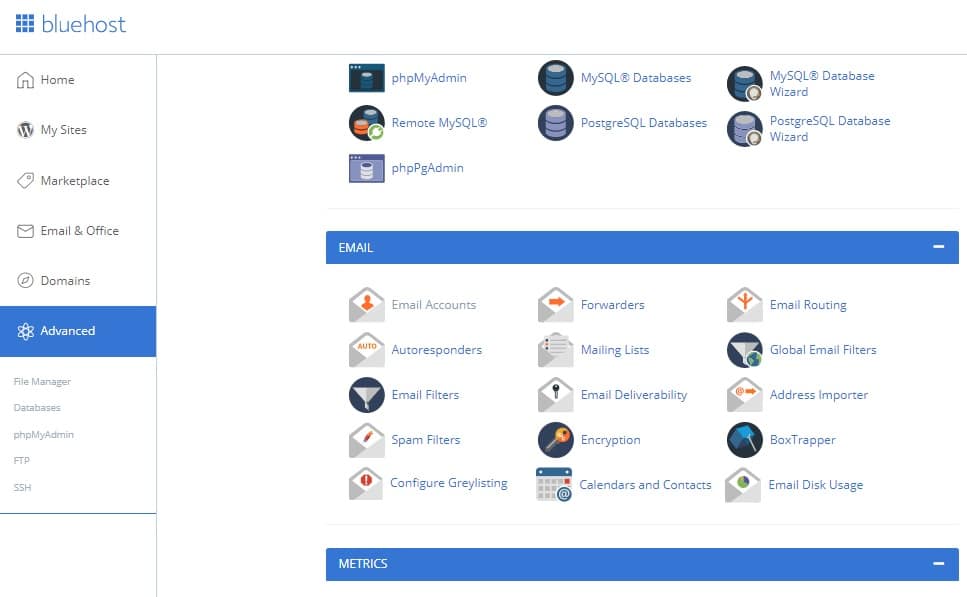Click the METRICS section header bar
The width and height of the screenshot is (967, 597).
[x=642, y=564]
